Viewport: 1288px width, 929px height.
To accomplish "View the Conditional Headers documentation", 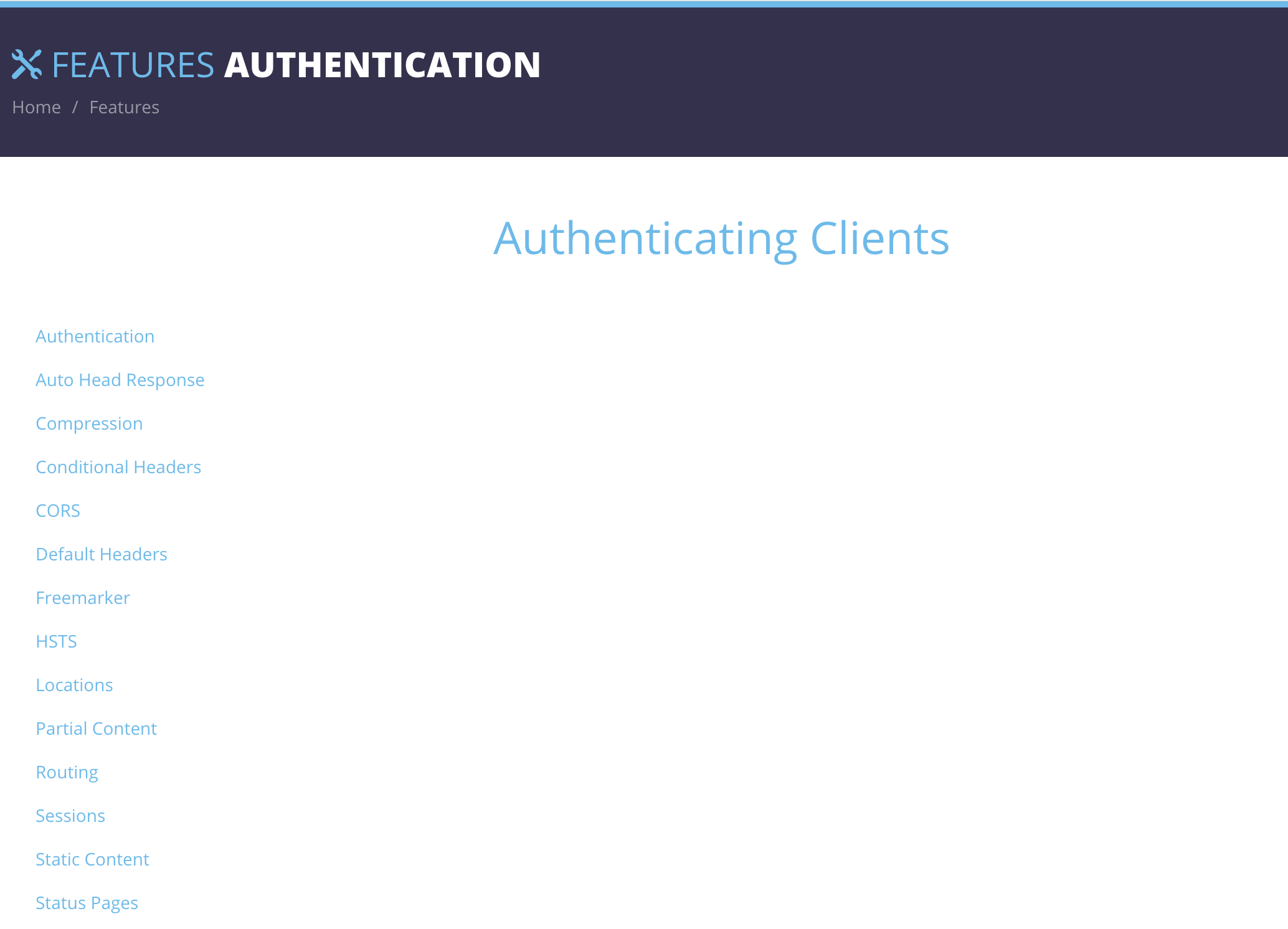I will [118, 466].
